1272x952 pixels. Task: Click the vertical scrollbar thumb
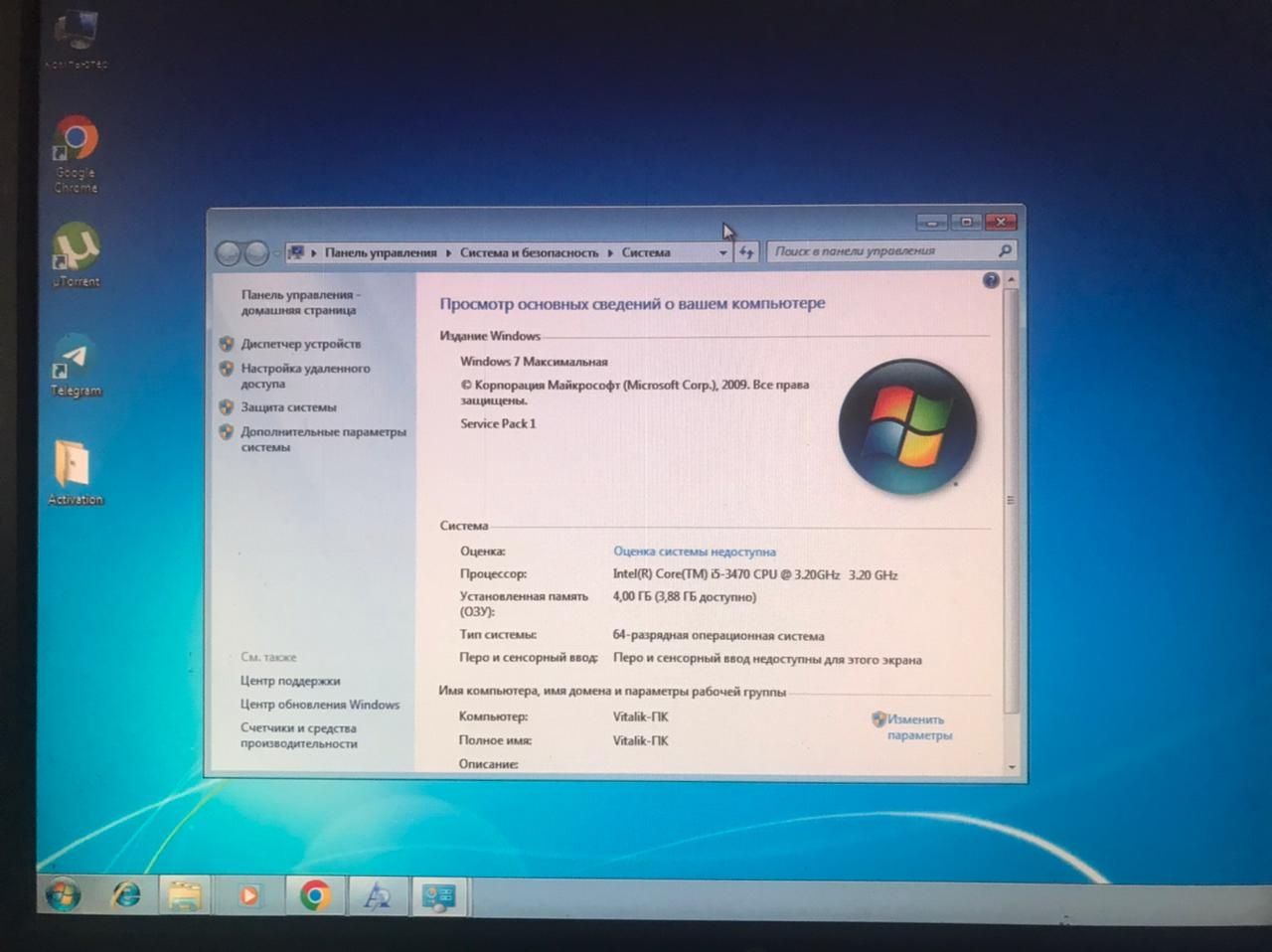[1012, 500]
